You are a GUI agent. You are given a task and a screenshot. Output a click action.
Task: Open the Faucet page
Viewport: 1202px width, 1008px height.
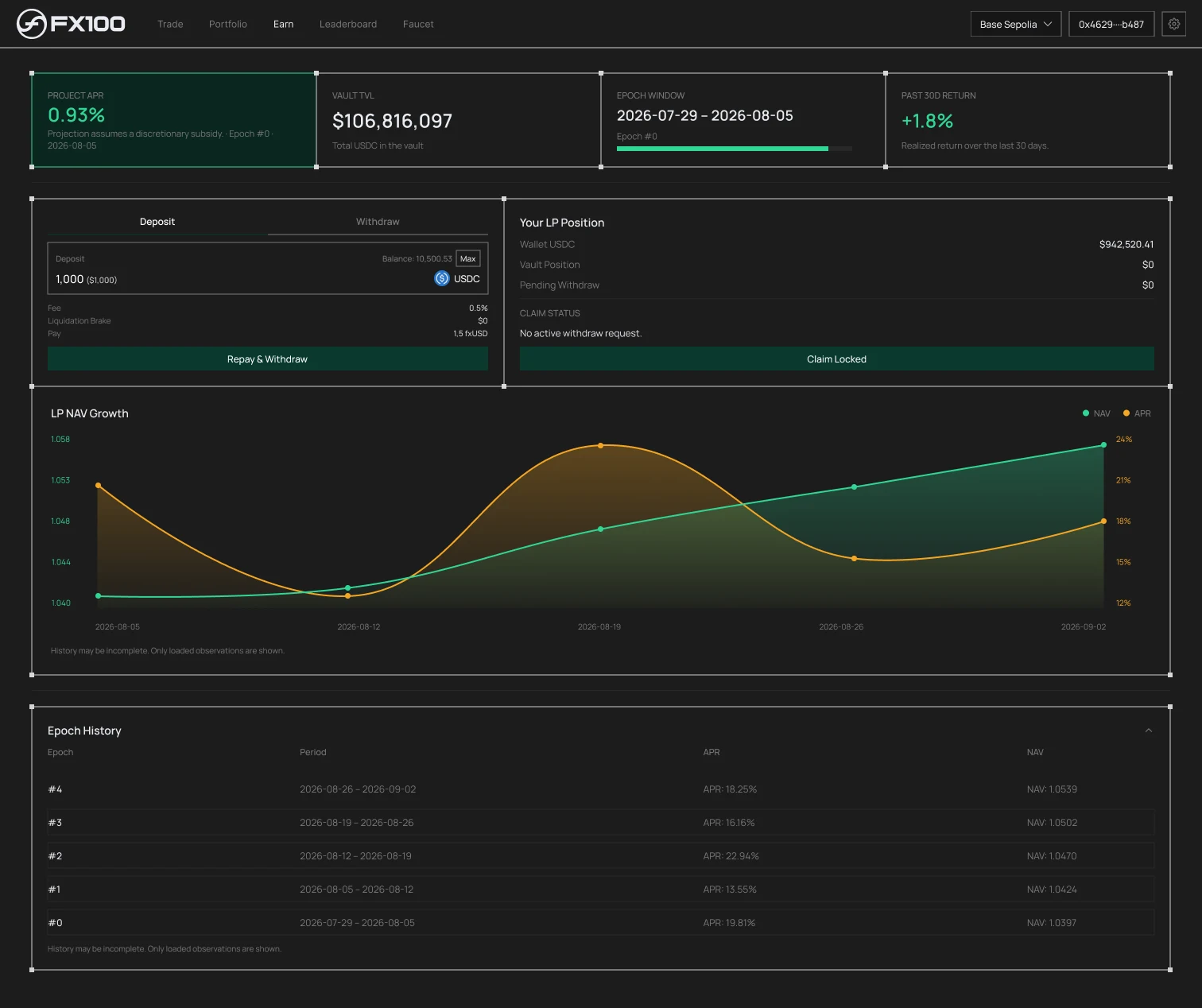[x=418, y=24]
